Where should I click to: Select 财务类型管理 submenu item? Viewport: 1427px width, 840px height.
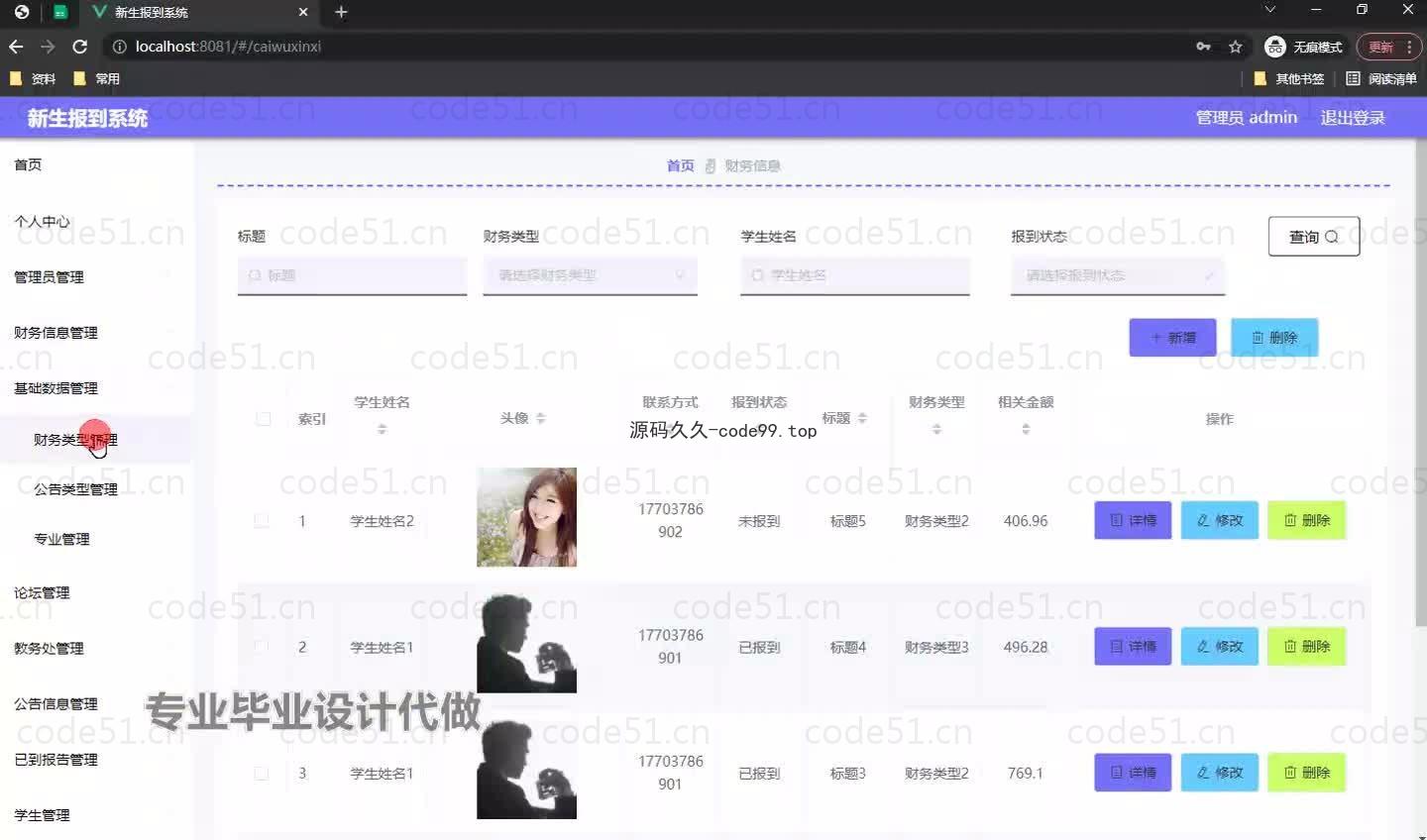click(x=96, y=440)
